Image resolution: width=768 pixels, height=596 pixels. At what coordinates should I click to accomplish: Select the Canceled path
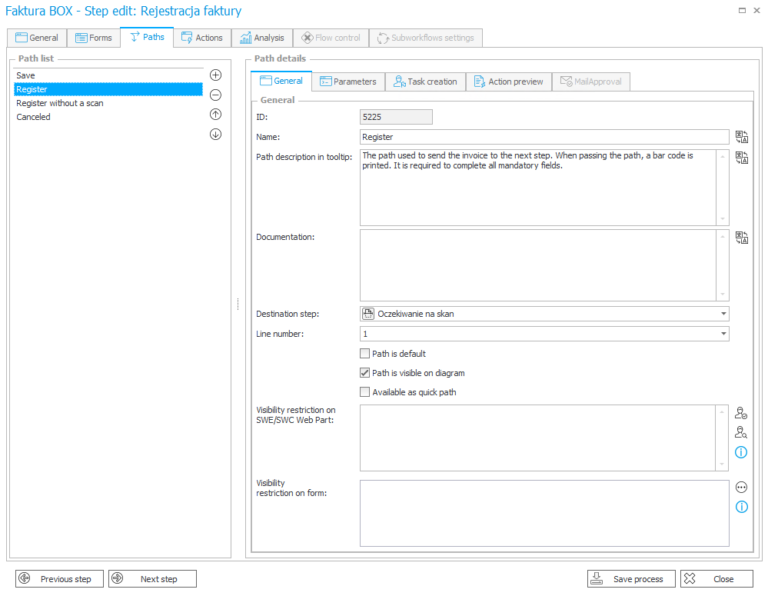click(108, 117)
